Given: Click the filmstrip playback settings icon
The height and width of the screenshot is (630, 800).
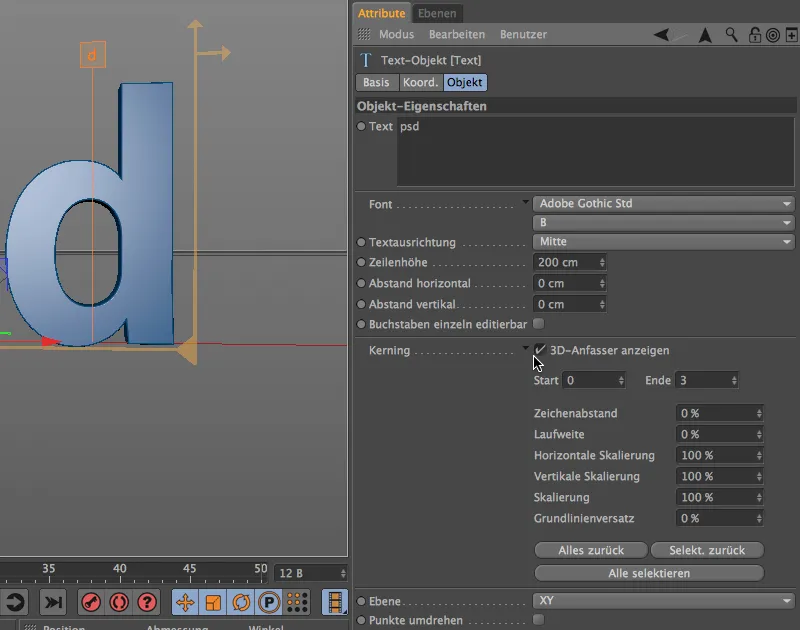Looking at the screenshot, I should [x=335, y=602].
